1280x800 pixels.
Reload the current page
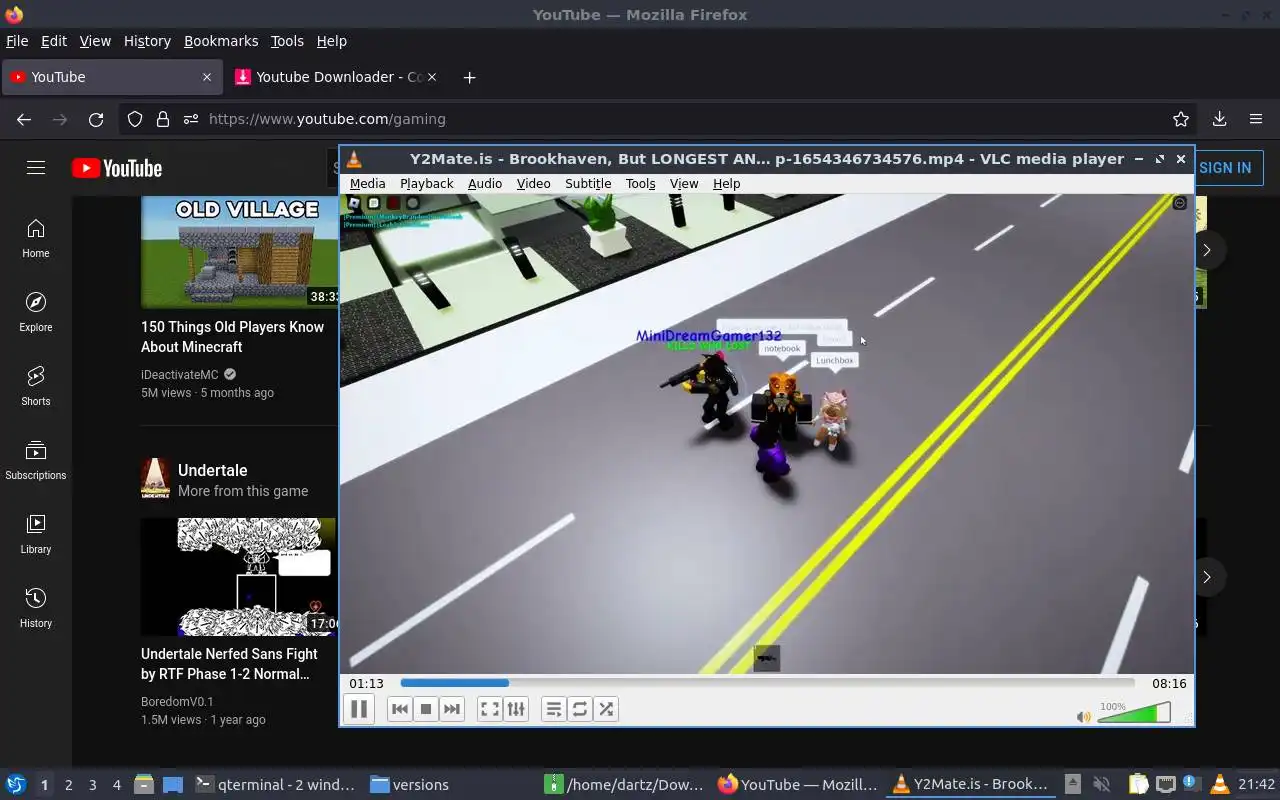(x=96, y=119)
